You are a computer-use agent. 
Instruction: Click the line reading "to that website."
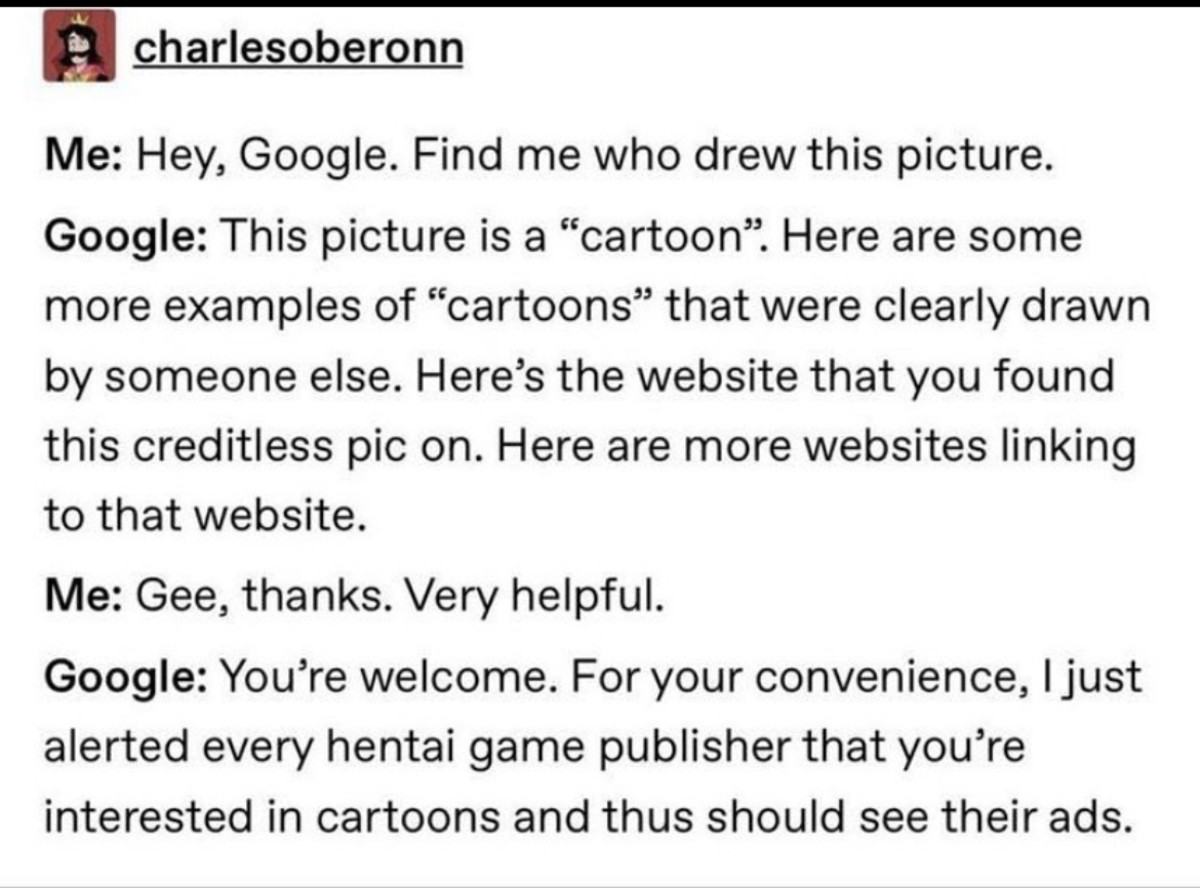click(200, 517)
